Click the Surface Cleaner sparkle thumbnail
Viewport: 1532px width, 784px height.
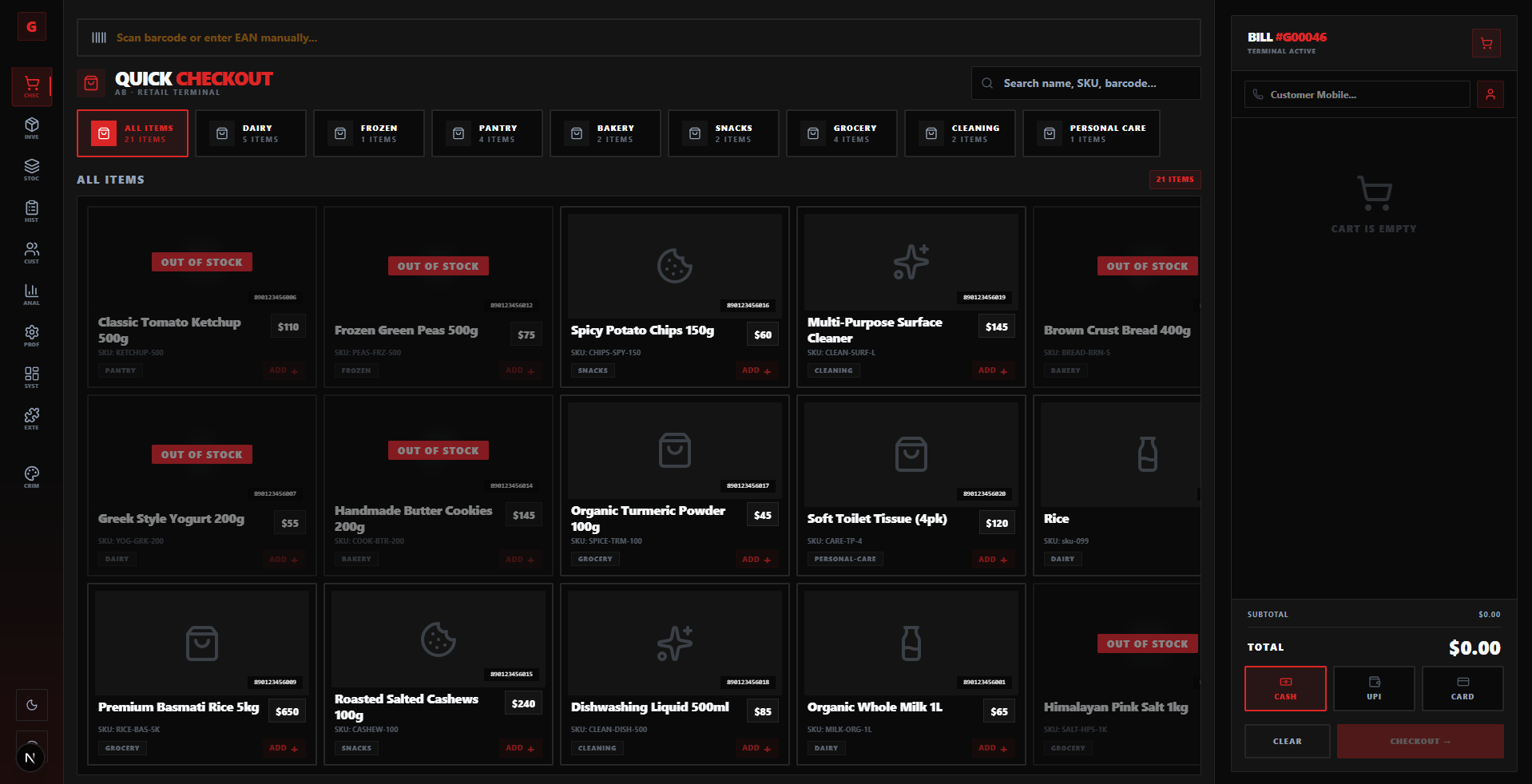click(911, 262)
